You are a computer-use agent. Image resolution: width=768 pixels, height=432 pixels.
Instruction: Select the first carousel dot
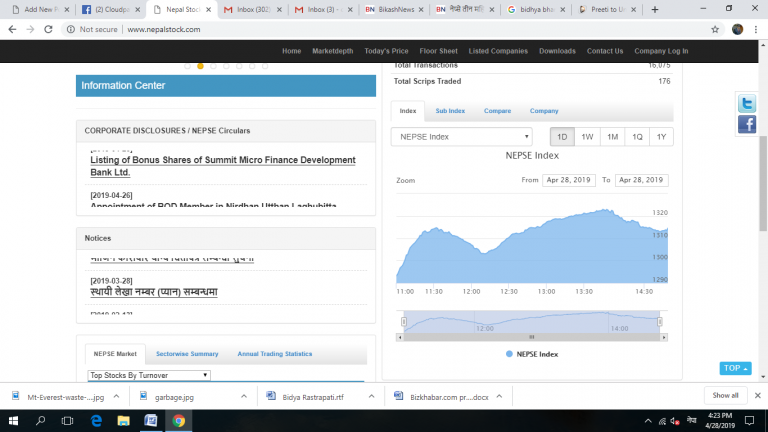tap(188, 66)
